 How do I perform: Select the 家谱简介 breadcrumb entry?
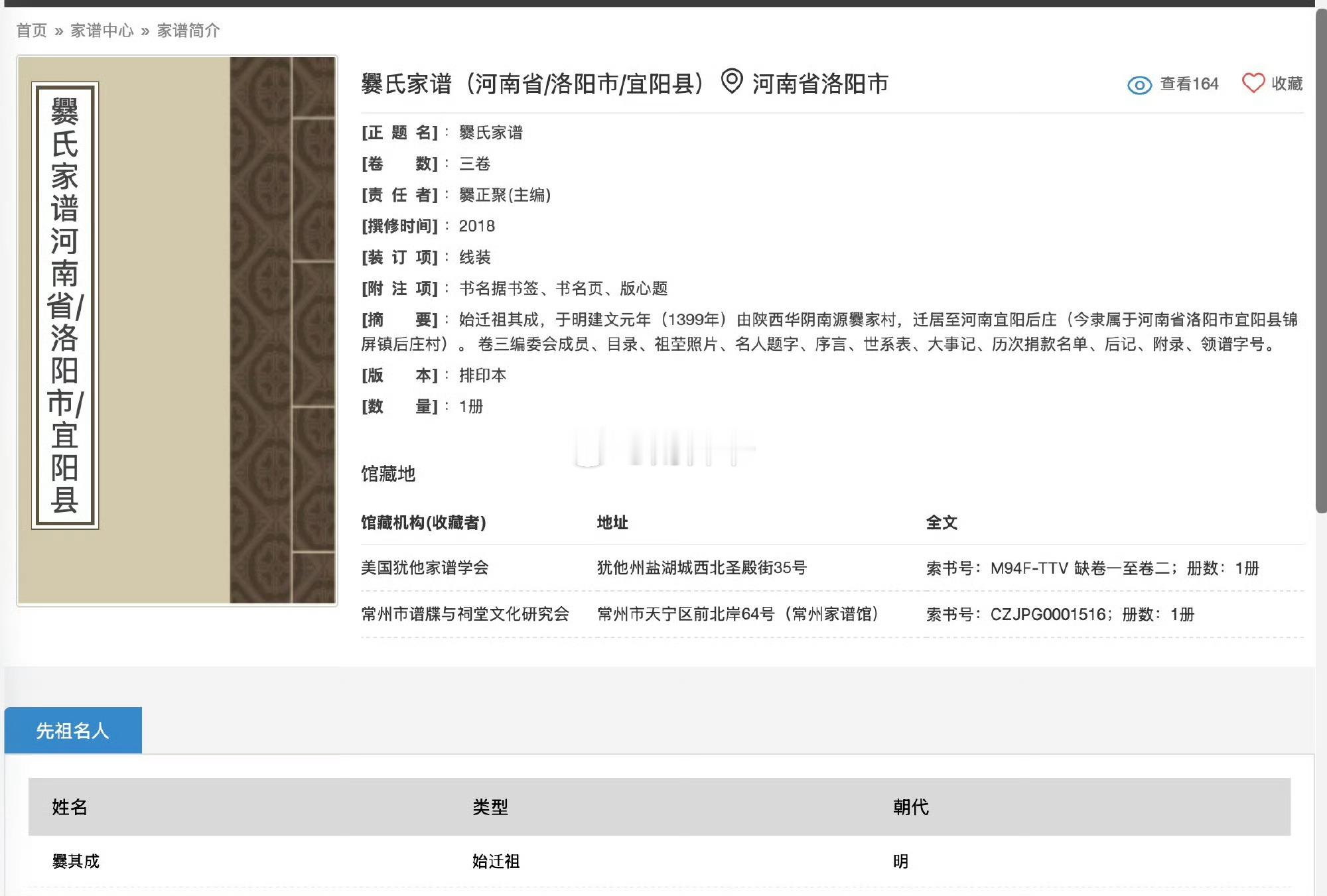pos(188,31)
